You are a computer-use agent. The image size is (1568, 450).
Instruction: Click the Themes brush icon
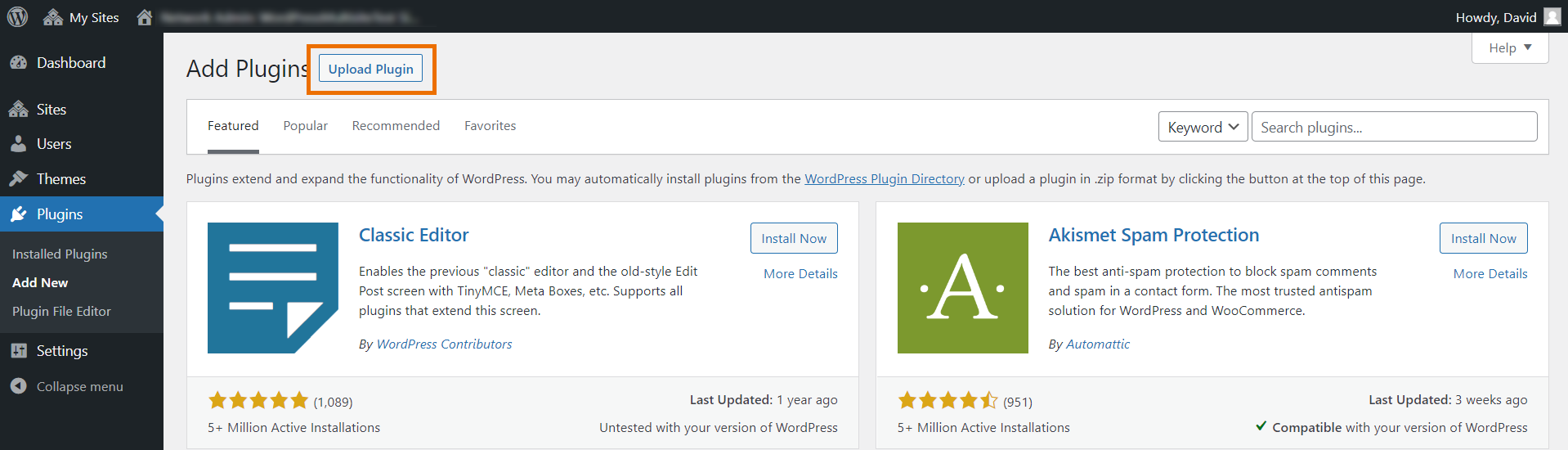pos(18,178)
